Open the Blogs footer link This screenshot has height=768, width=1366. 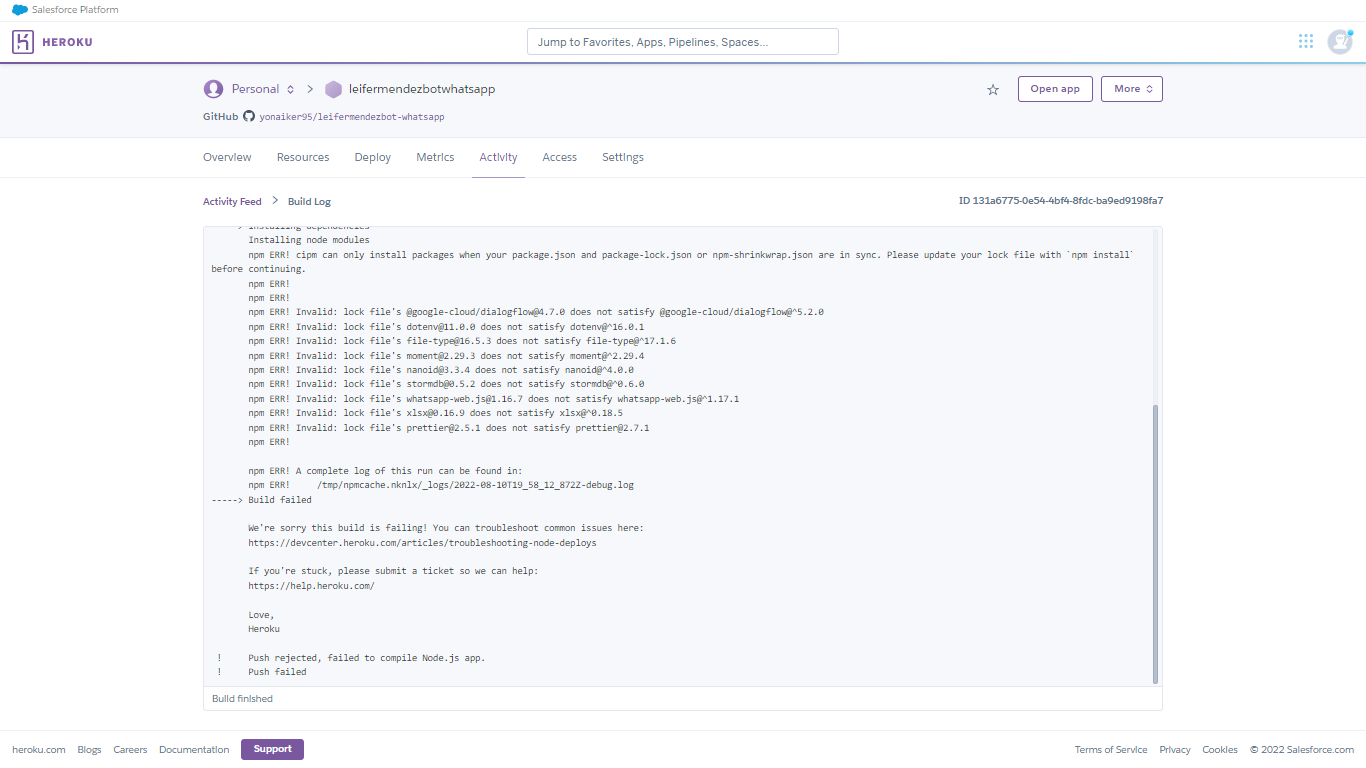click(89, 750)
